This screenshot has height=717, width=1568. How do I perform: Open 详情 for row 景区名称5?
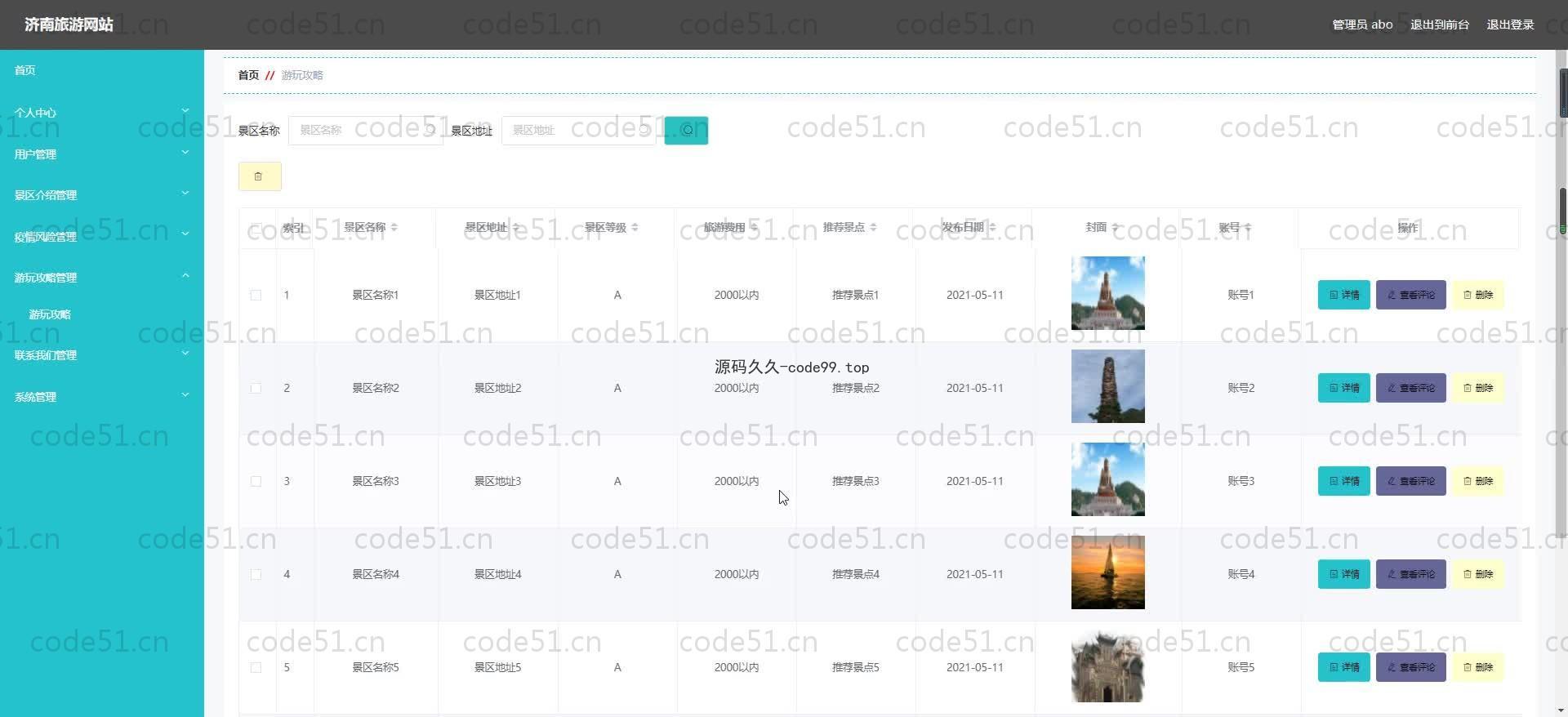[x=1343, y=667]
